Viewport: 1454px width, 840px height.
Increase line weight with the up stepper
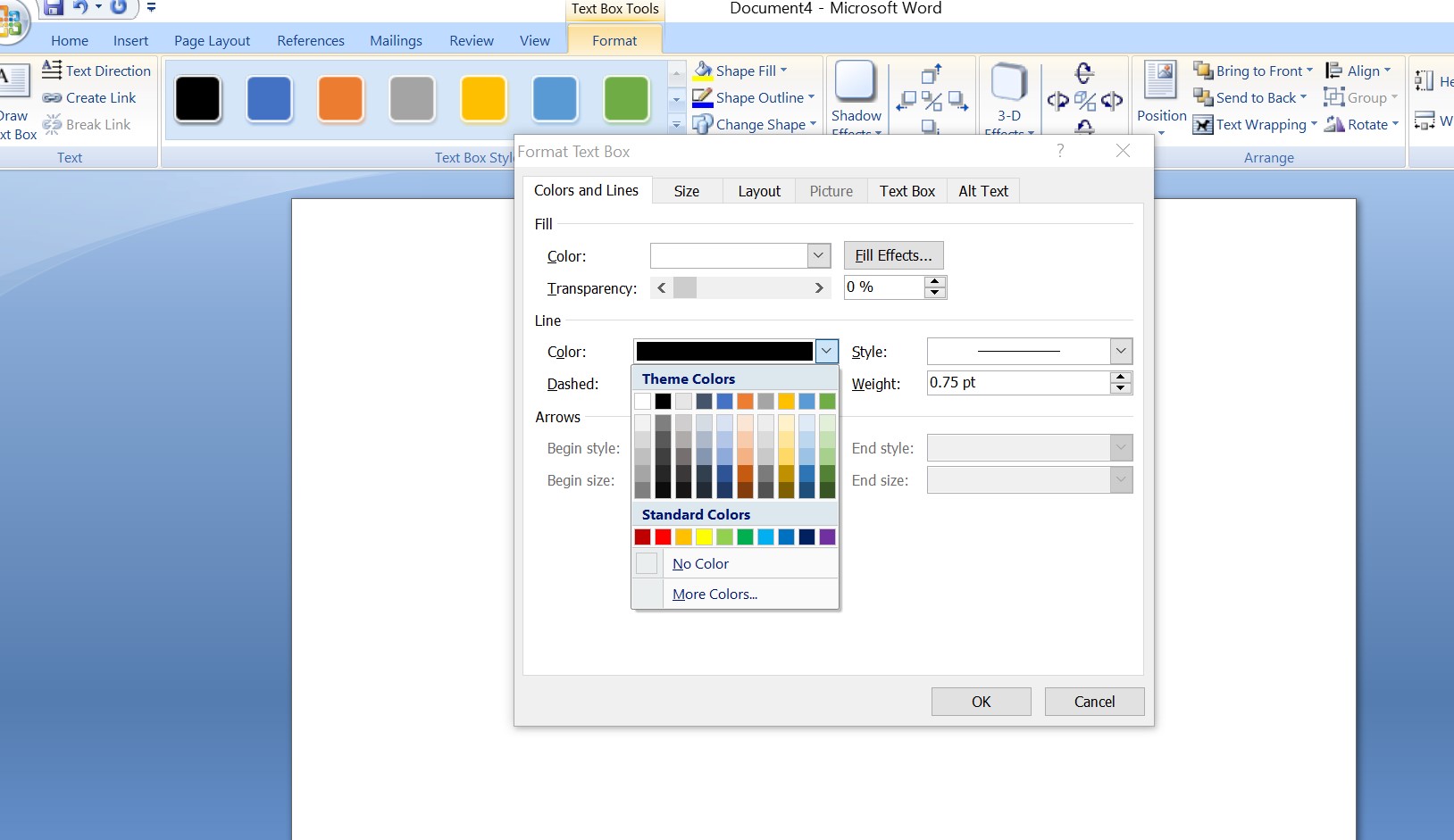point(1119,378)
